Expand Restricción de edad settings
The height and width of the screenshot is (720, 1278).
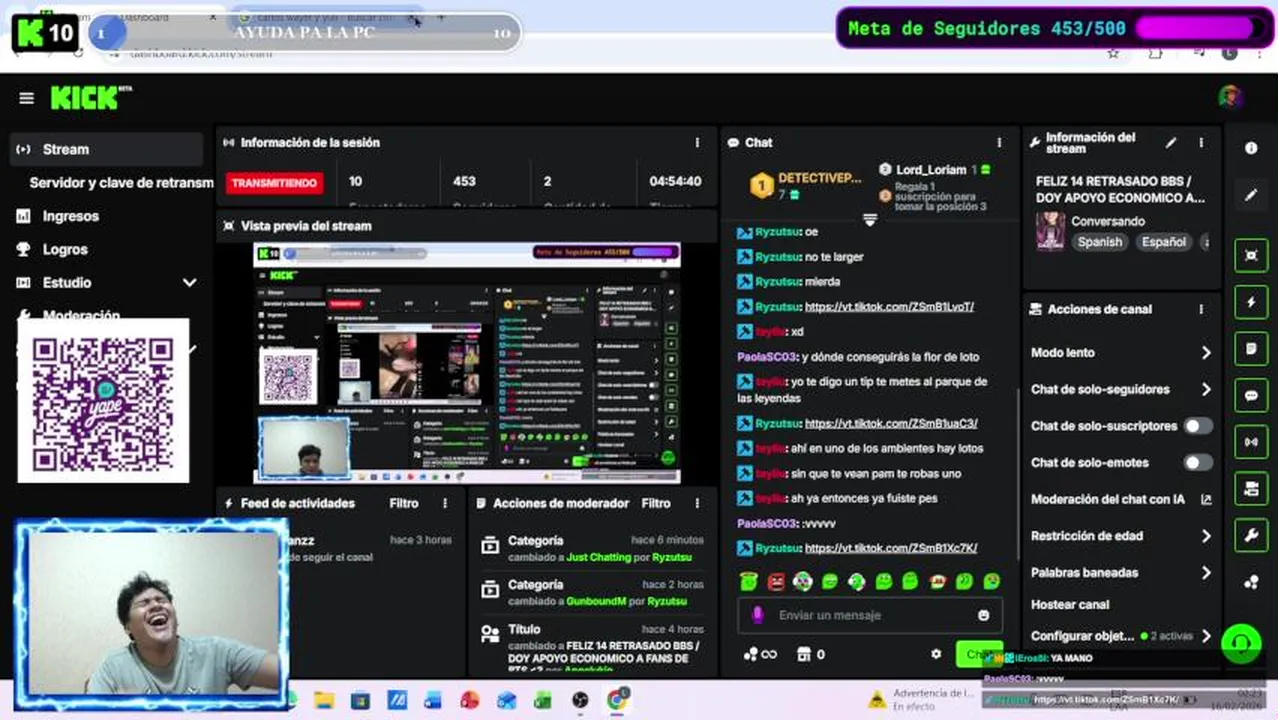pos(1206,536)
